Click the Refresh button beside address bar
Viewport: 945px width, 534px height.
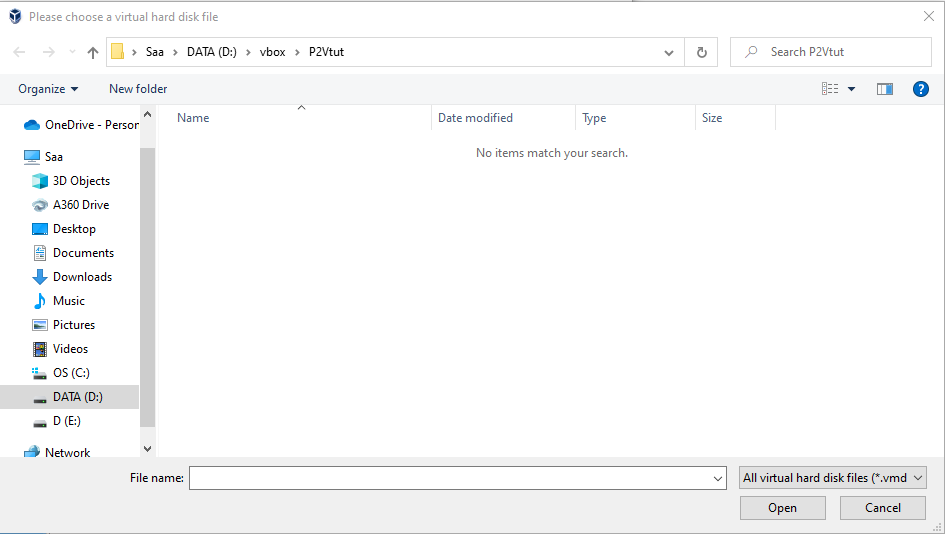click(x=701, y=53)
